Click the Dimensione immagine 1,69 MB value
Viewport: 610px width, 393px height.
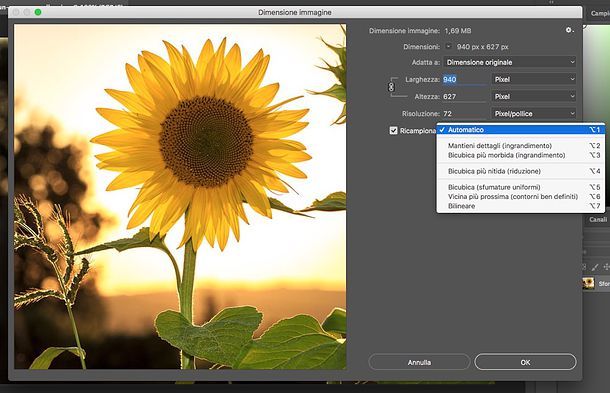coord(458,30)
